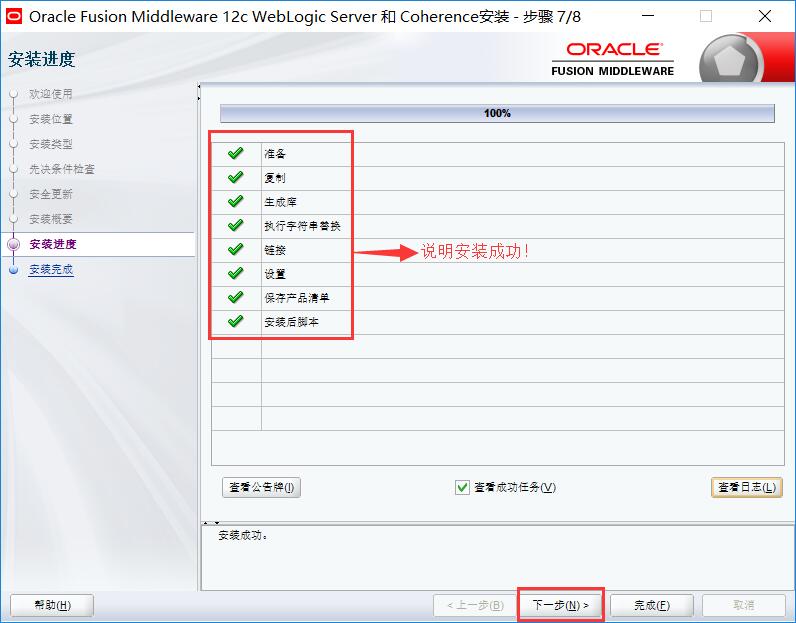Click the step bullet next to 安装概要

14,219
